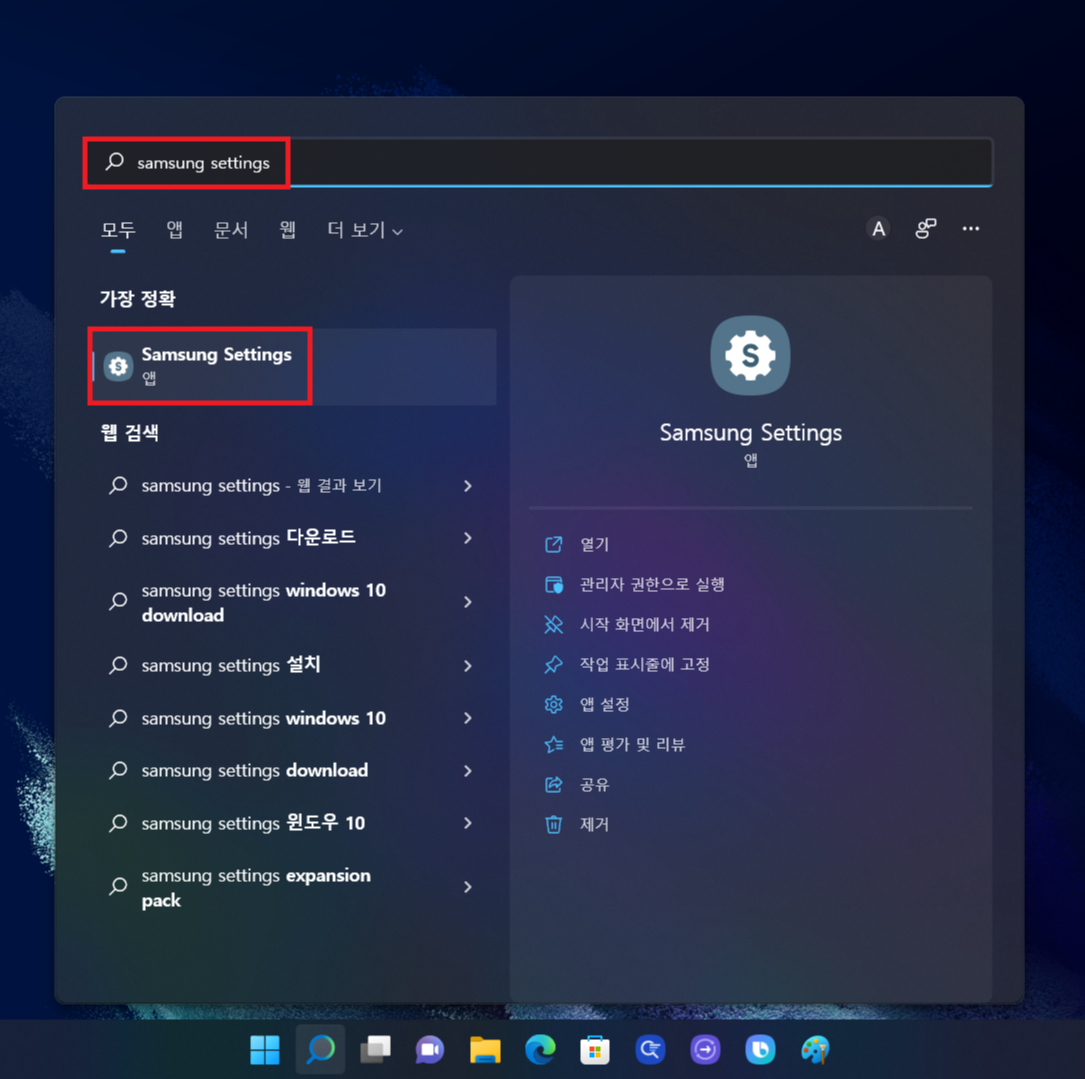Click the taskbar Search icon
This screenshot has height=1079, width=1085.
(320, 1050)
